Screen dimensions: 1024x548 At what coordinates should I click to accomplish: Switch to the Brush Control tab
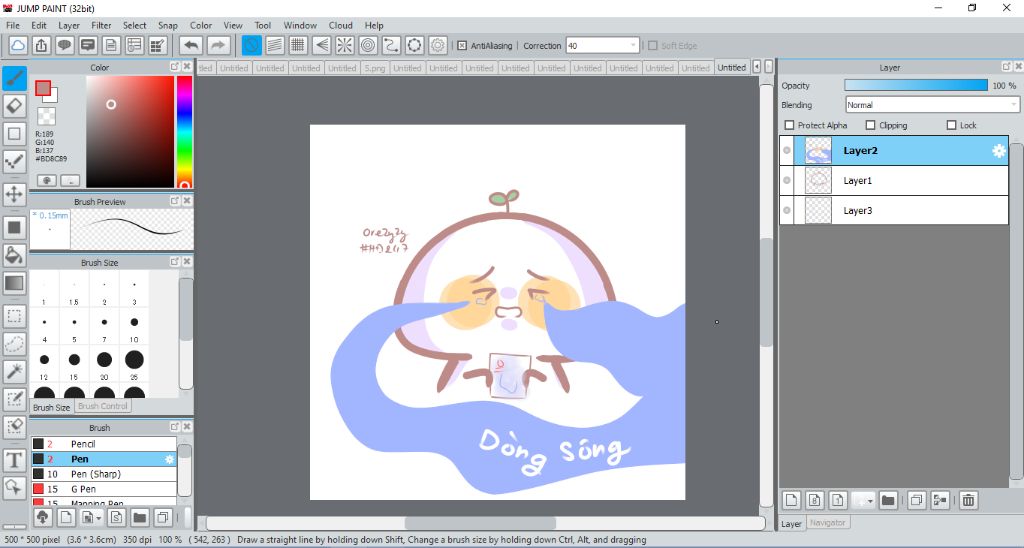103,406
